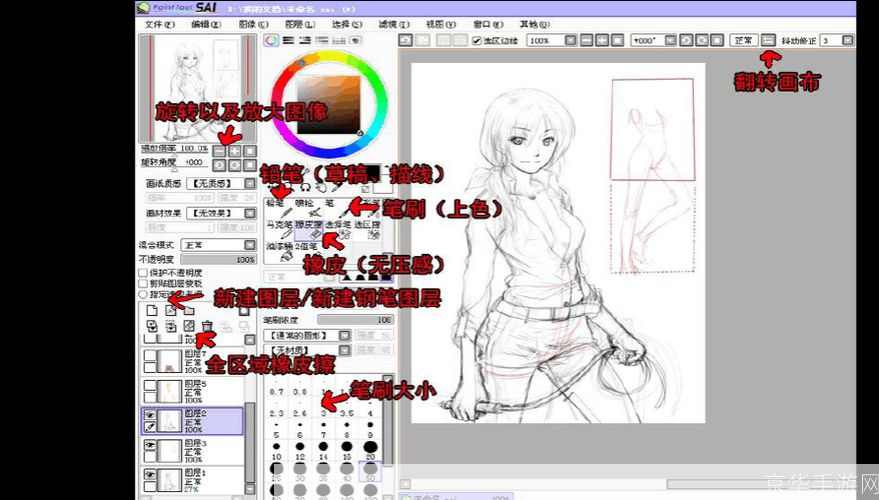Screen dimensions: 879x500
Task: Show layer 图层5 using its visibility box
Action: coord(150,385)
